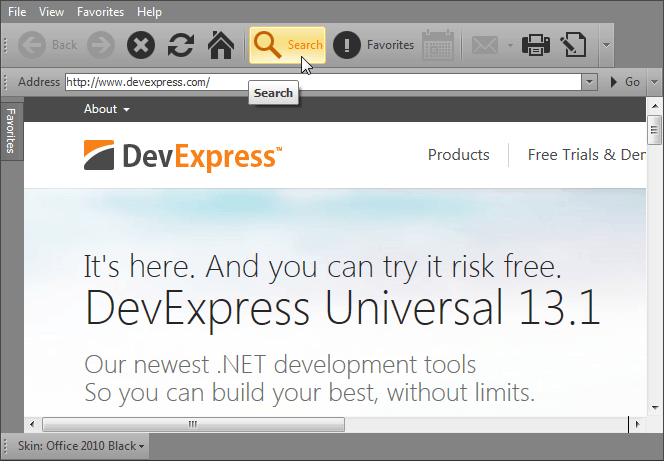
Task: Click the DevExpress Universal 13.1 heading
Action: [x=342, y=308]
